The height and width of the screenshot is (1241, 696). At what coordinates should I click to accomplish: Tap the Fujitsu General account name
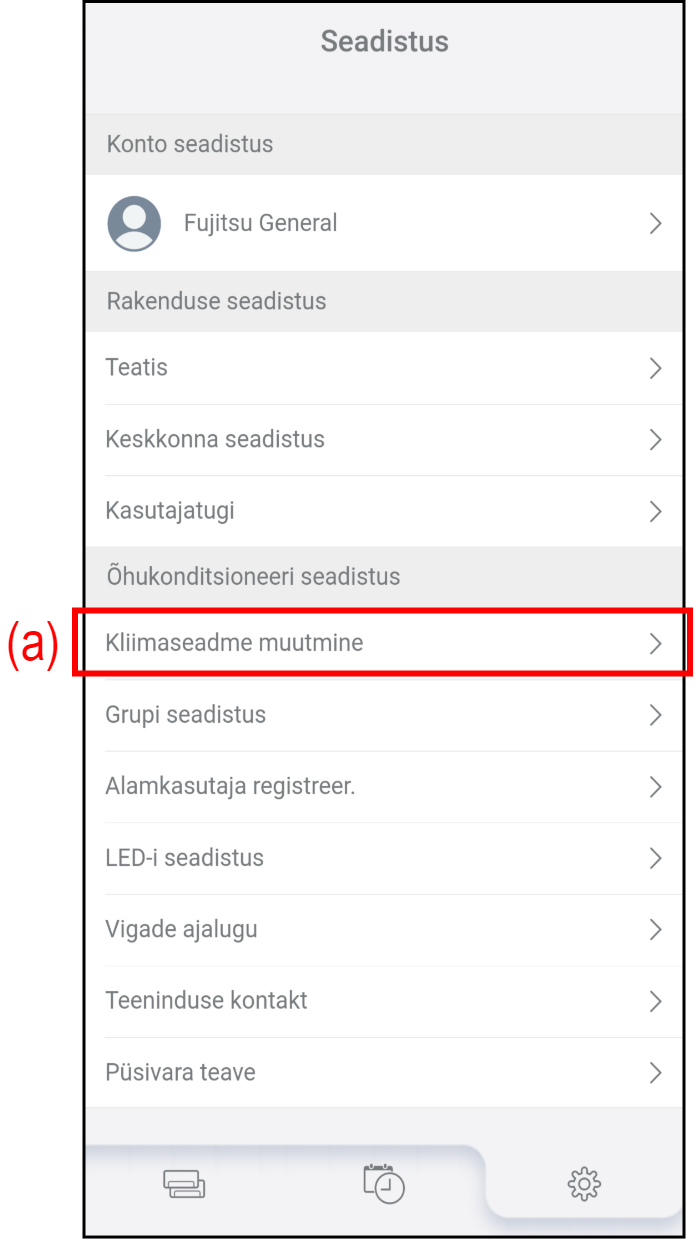click(260, 223)
